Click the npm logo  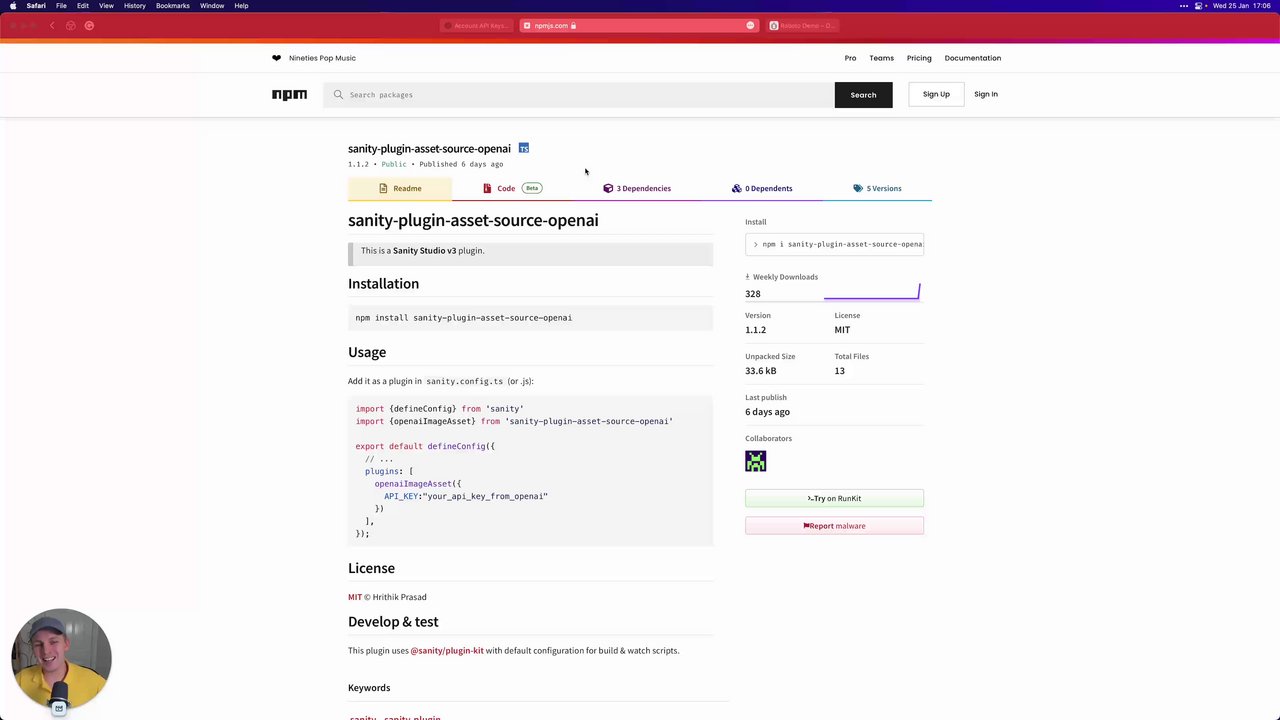[289, 95]
